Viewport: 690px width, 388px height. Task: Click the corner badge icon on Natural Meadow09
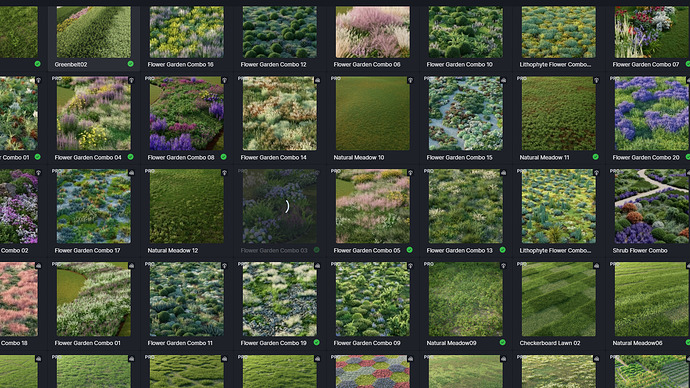503,266
